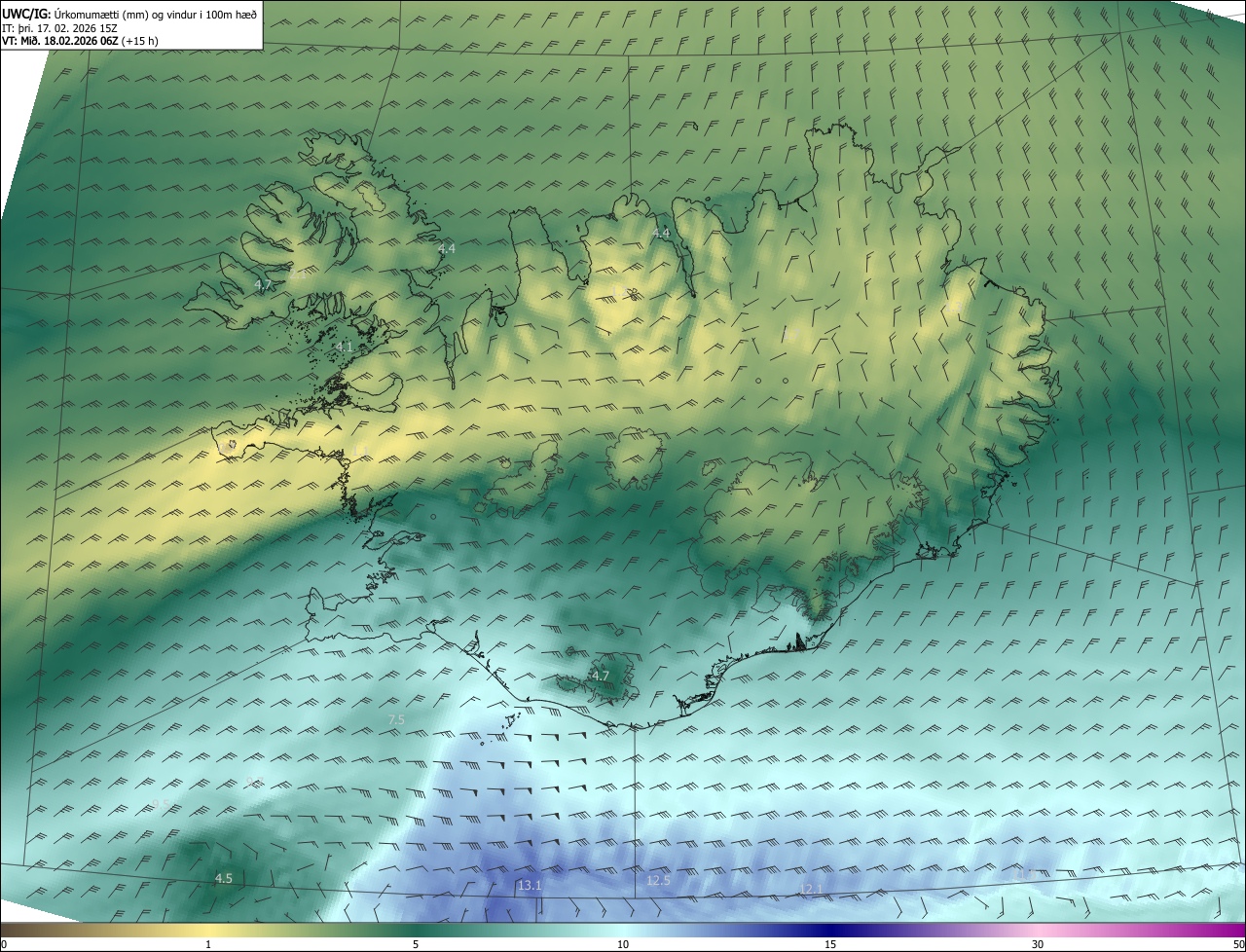Click the 4.4 label near Eyjafjörður in the north
This screenshot has width=1246, height=952.
pyautogui.click(x=661, y=234)
